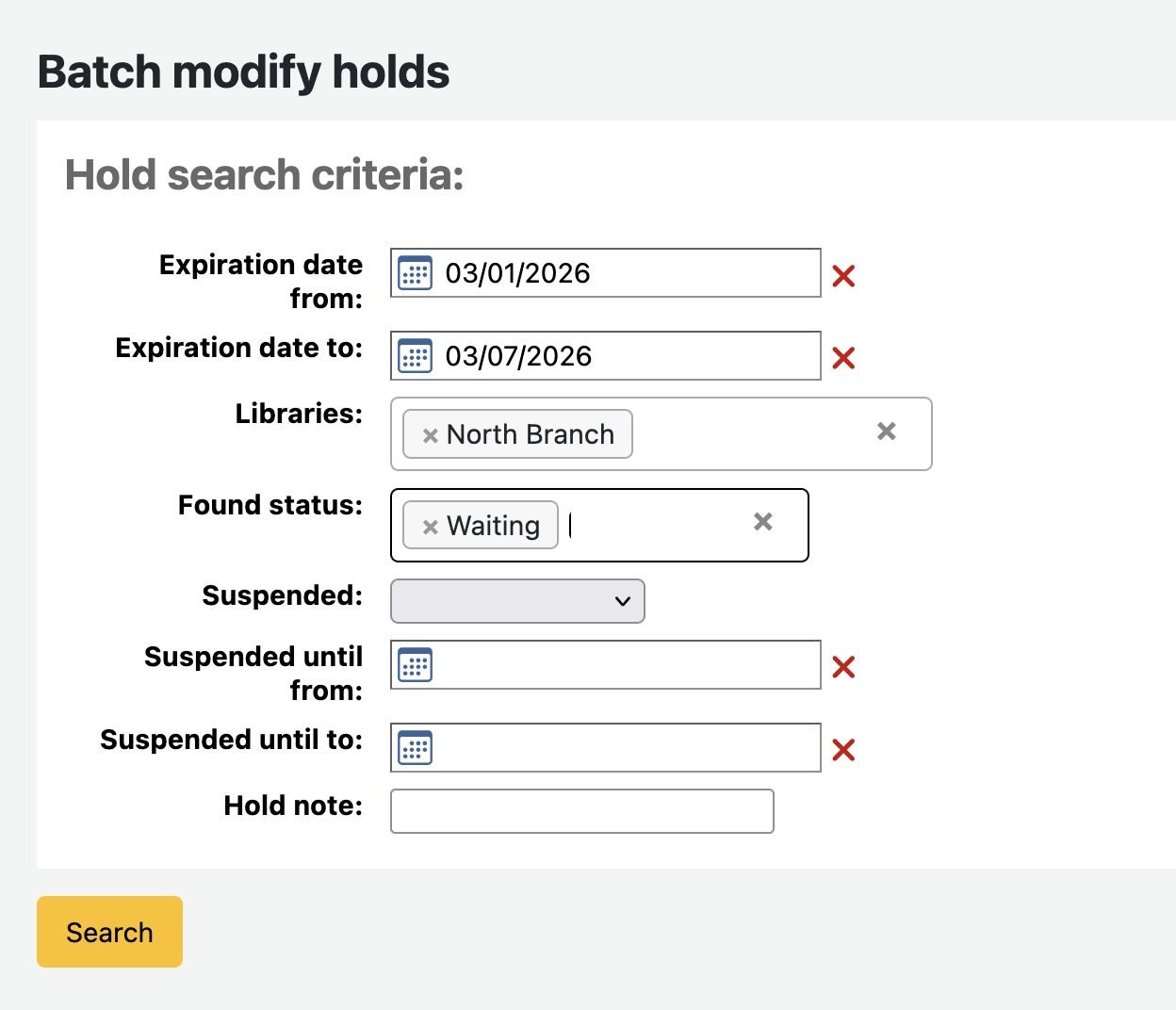Viewport: 1176px width, 1010px height.
Task: Click the Suspended until from date input
Action: pos(622,665)
